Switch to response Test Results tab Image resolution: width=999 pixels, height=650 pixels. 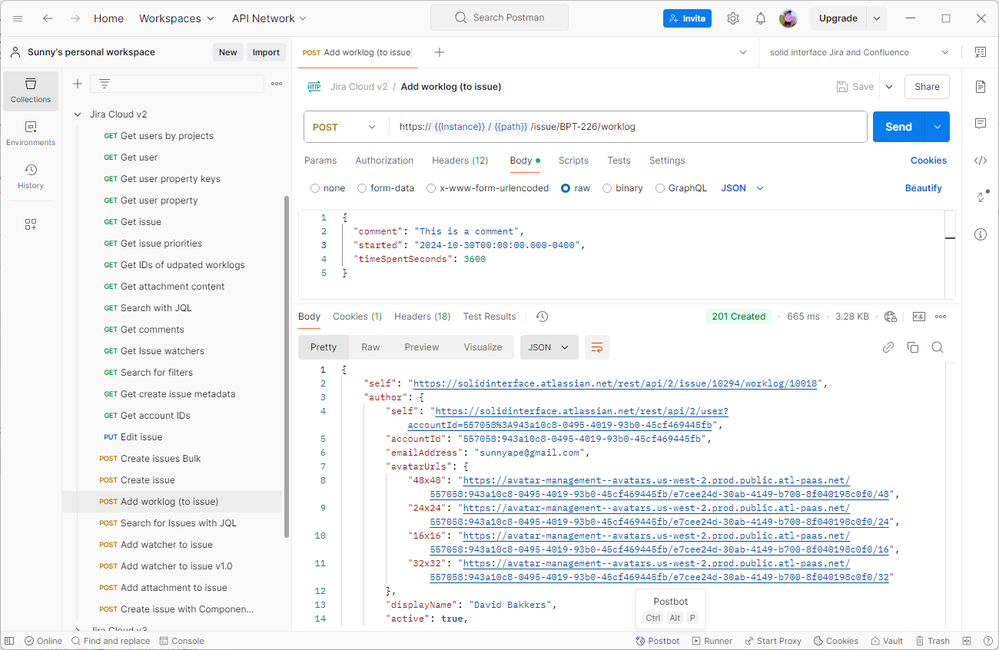[x=489, y=316]
